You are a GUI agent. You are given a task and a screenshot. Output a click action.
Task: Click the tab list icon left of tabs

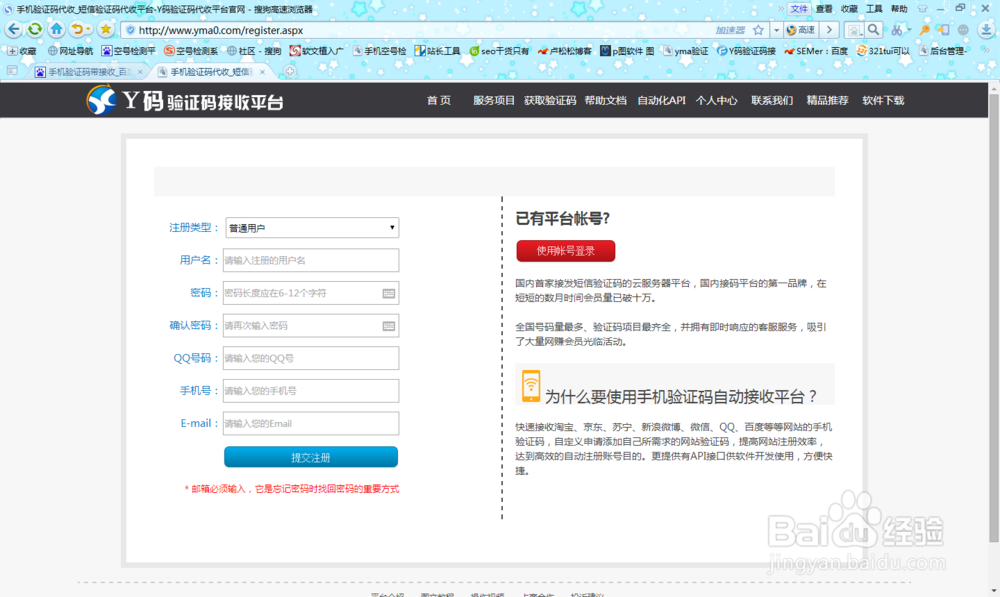tap(12, 71)
